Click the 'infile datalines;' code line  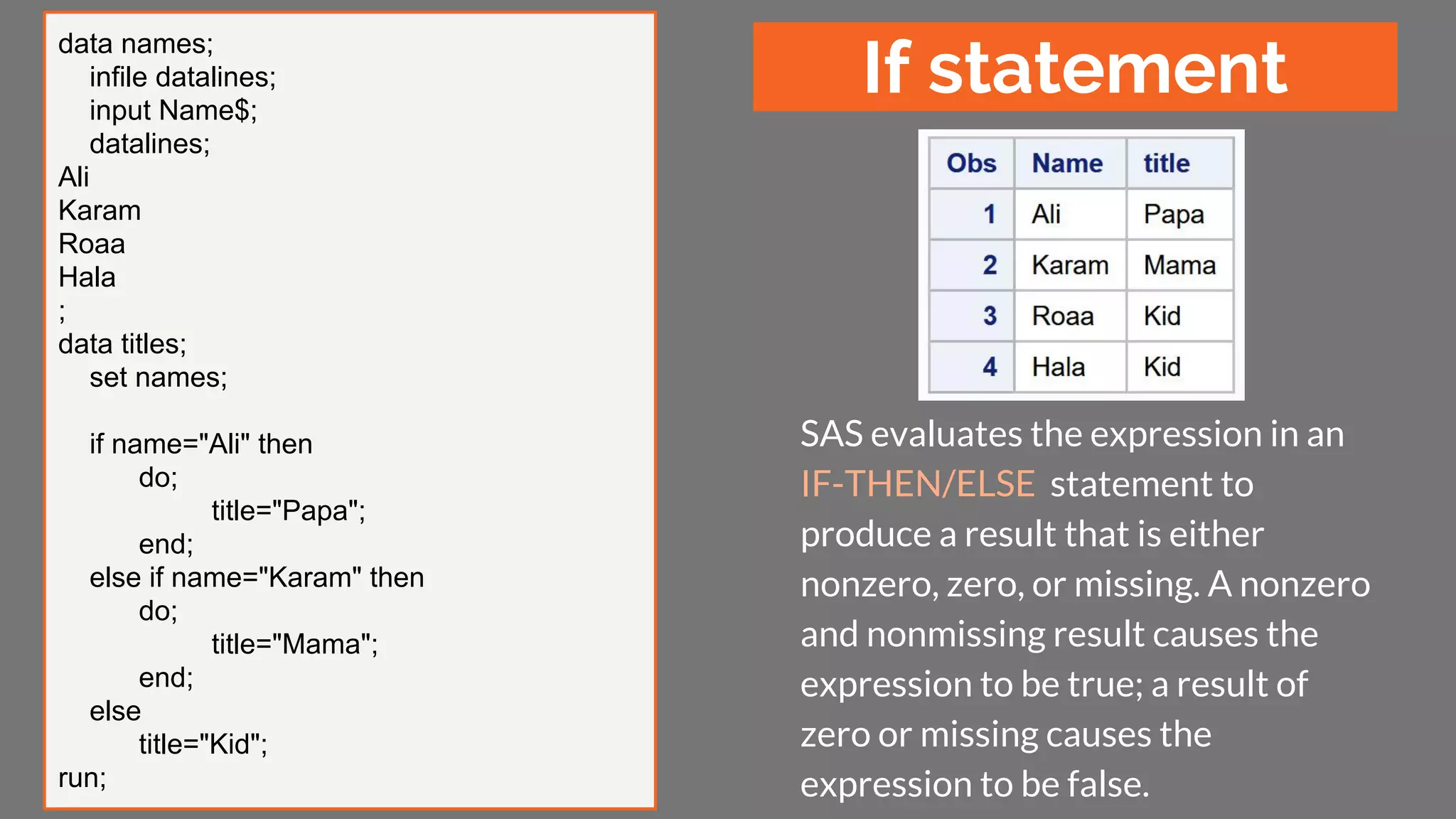(x=182, y=77)
